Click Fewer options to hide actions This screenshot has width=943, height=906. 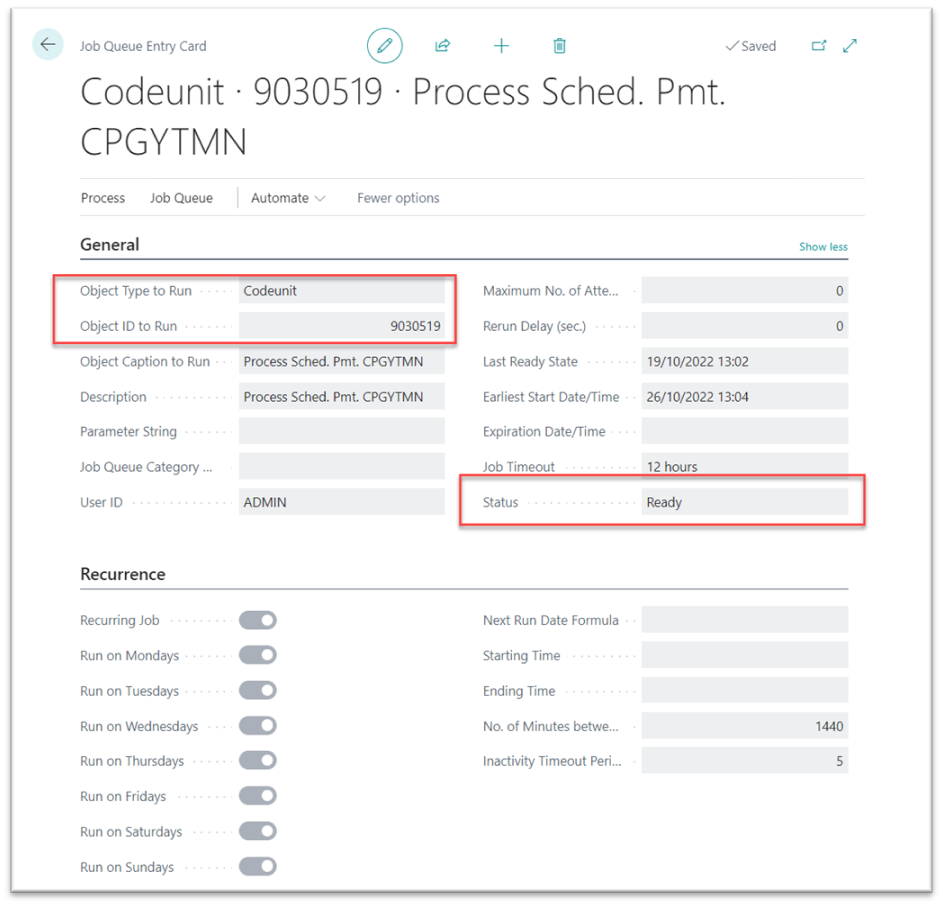397,198
